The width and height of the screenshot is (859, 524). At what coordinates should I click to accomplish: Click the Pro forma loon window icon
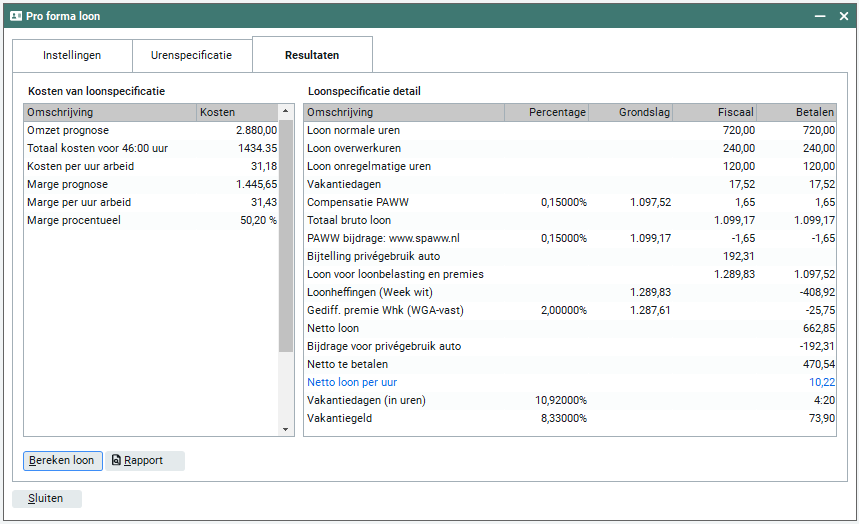[x=16, y=16]
